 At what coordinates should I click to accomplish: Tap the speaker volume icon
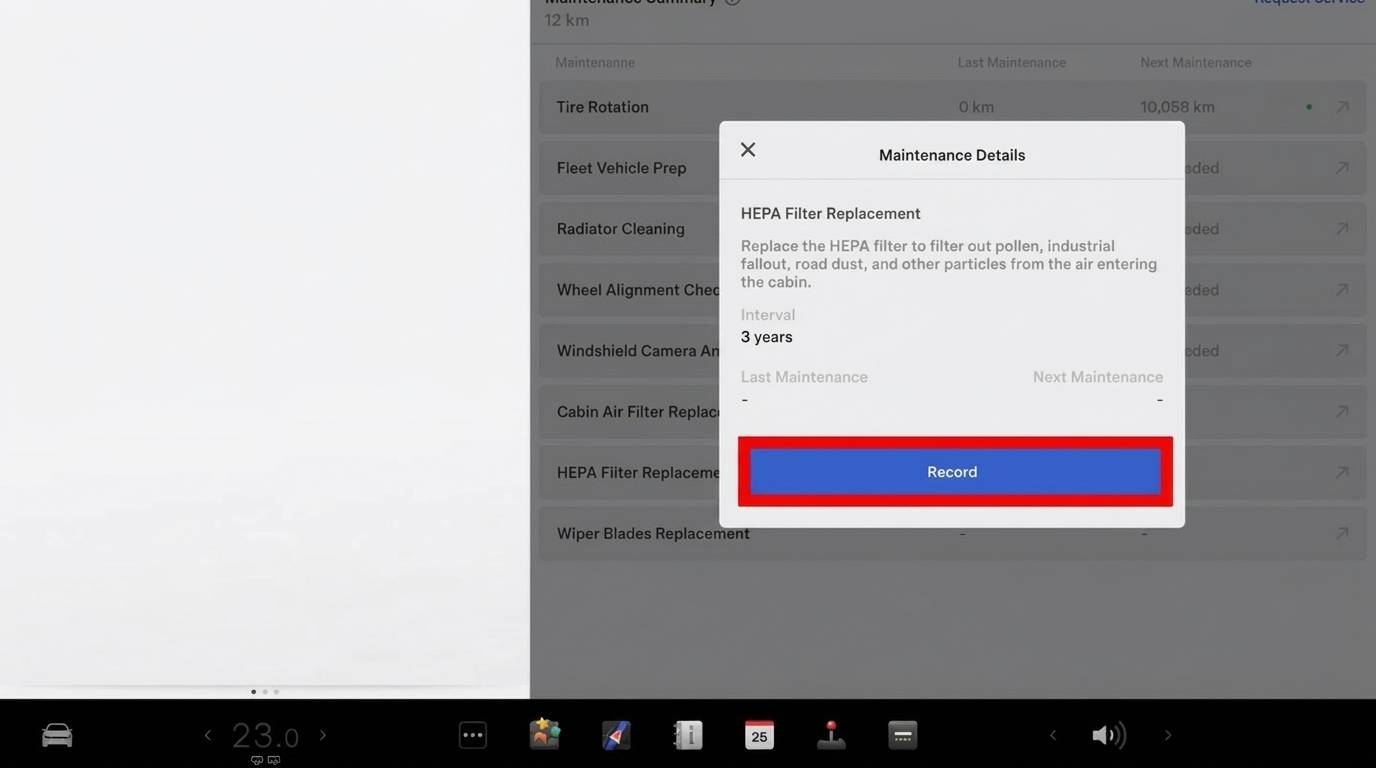[1109, 735]
